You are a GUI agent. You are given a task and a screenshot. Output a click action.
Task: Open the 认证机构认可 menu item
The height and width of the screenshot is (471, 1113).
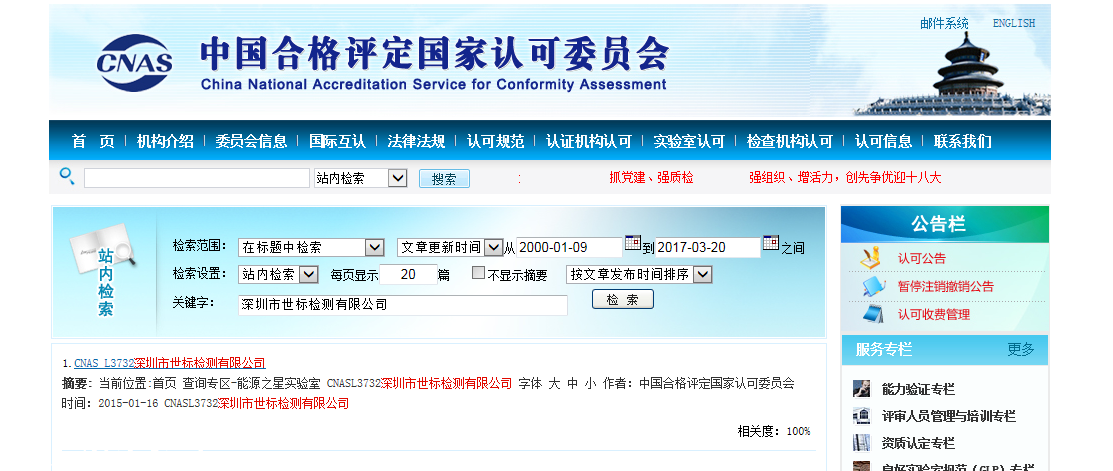(588, 141)
